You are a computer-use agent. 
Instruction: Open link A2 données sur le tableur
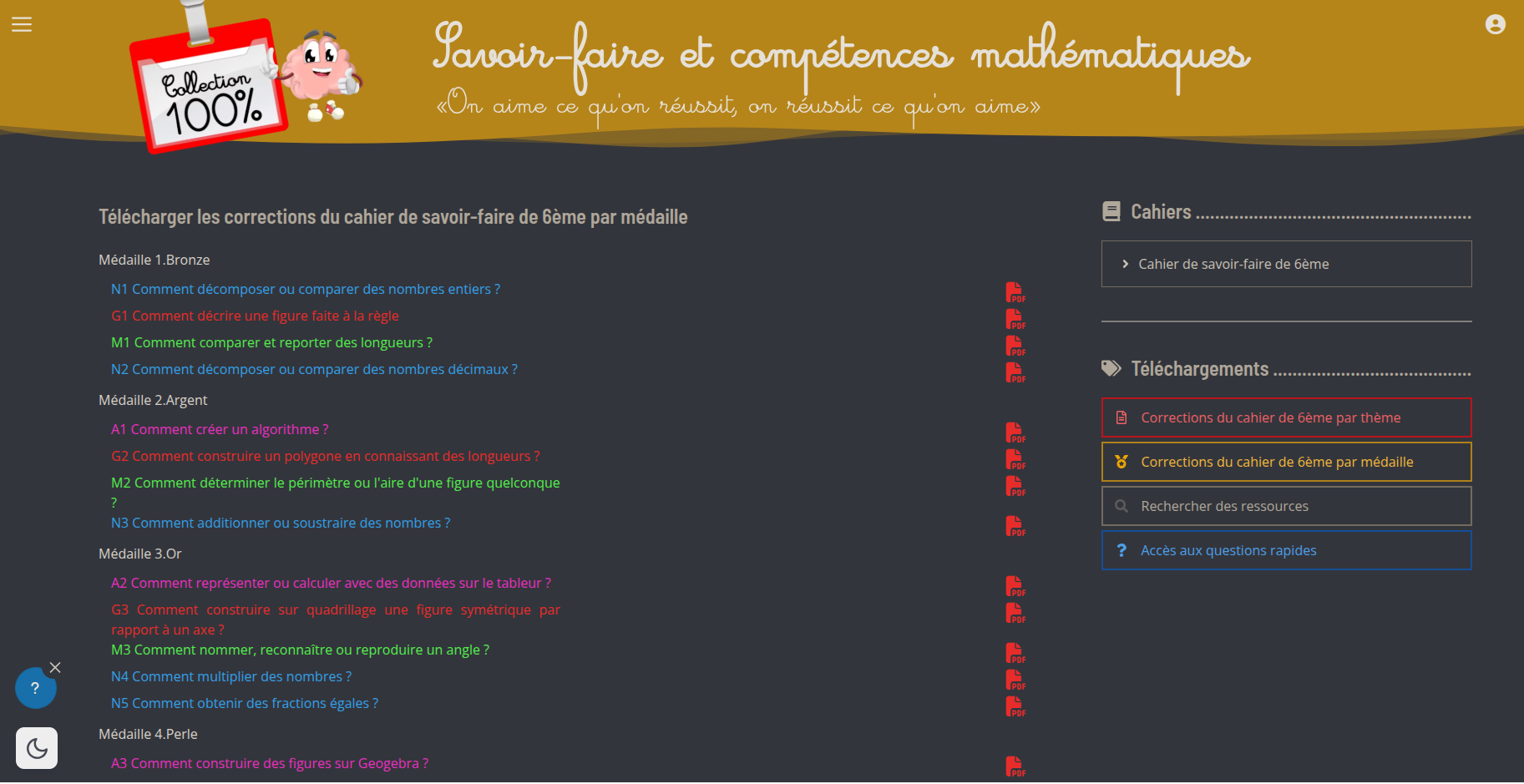(331, 583)
